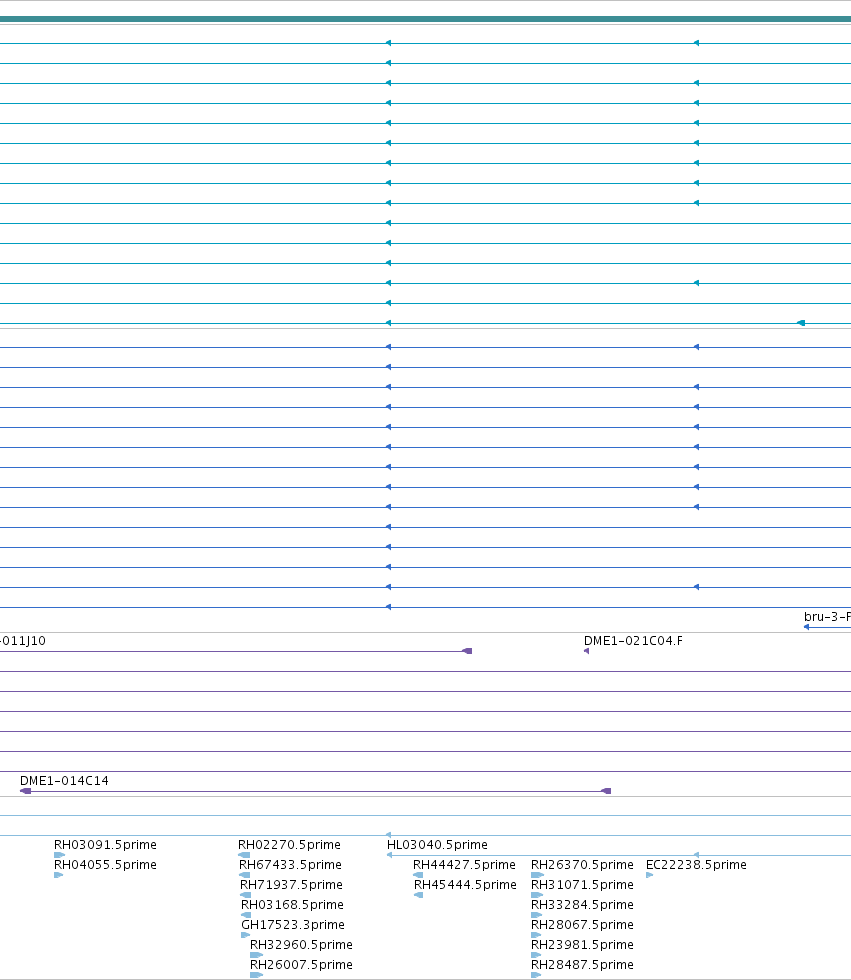This screenshot has height=980, width=851.
Task: Click the glyph beneath RH03168.5prime
Action: [246, 915]
